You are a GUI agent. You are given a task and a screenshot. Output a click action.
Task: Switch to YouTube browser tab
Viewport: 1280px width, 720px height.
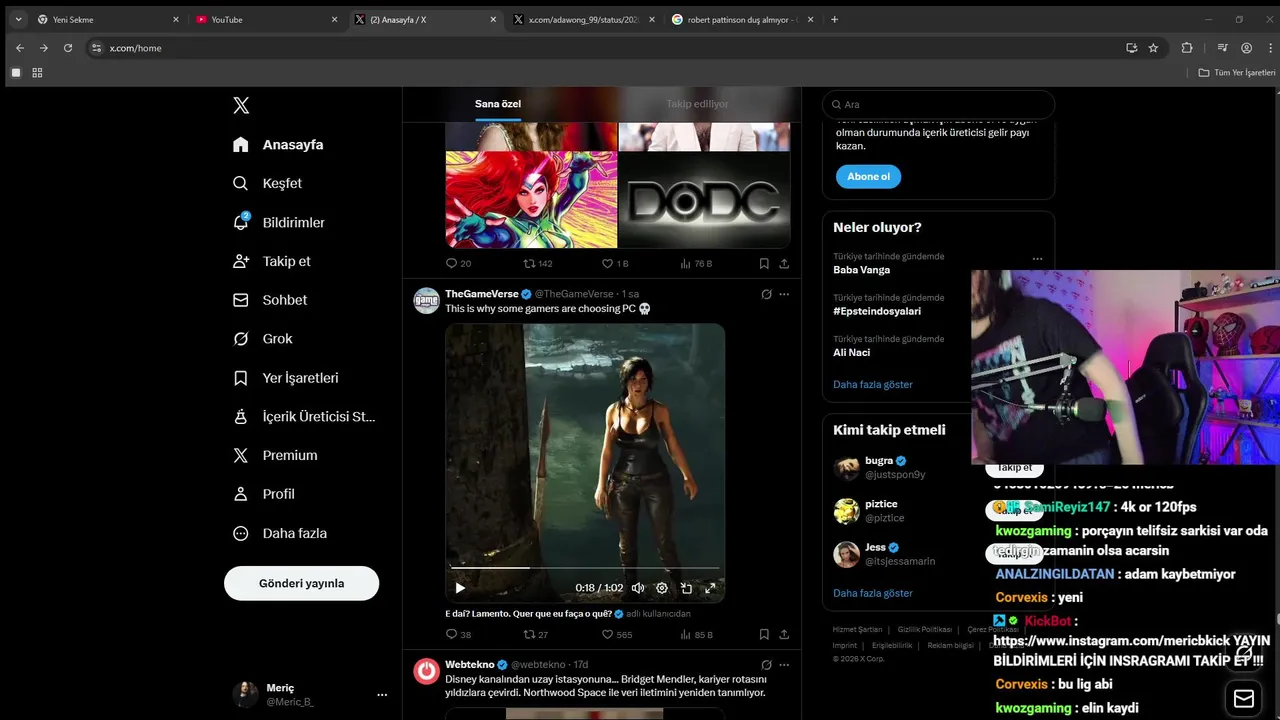(x=266, y=19)
